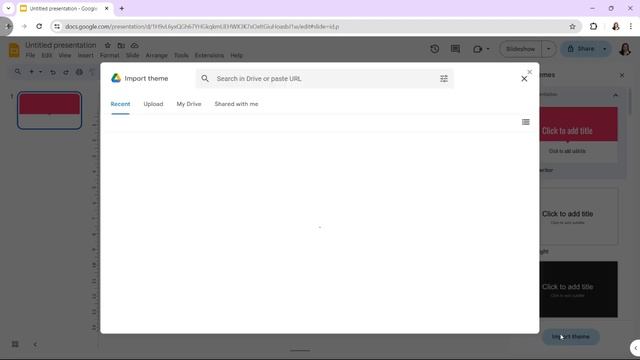
Task: Star the Untitled presentation
Action: [108, 45]
